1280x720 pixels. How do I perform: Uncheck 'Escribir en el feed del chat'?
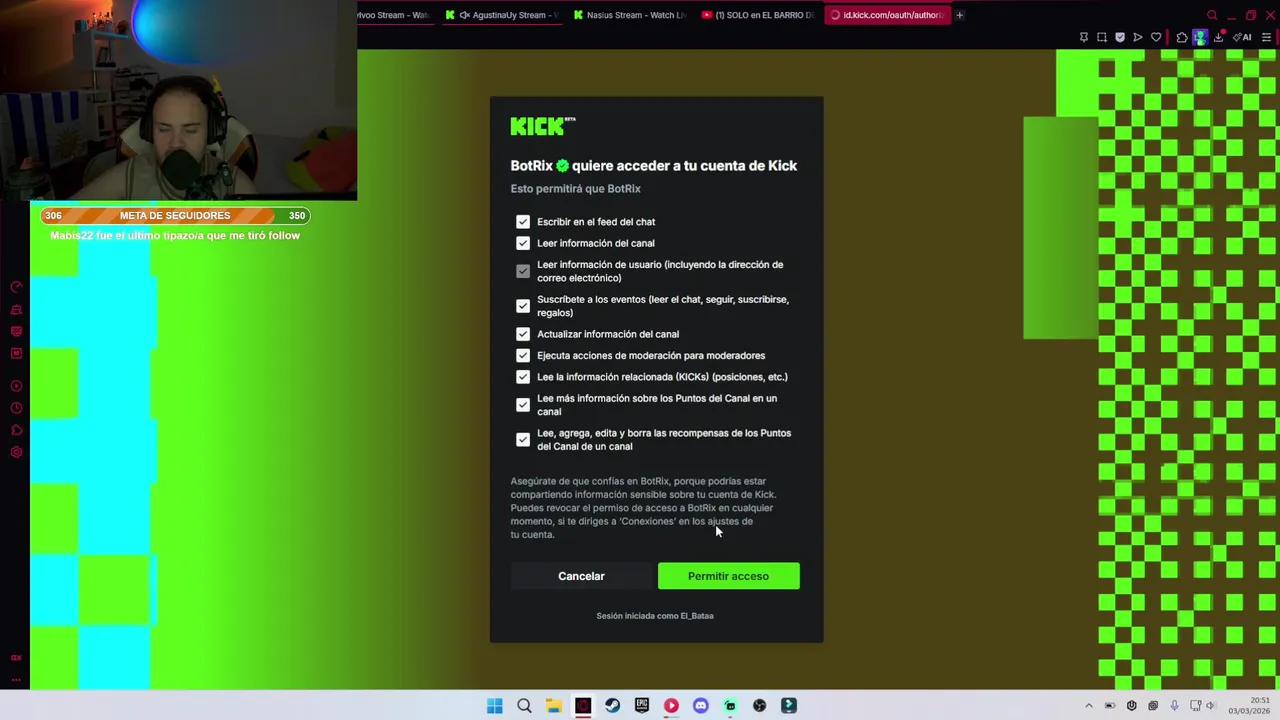coord(523,222)
